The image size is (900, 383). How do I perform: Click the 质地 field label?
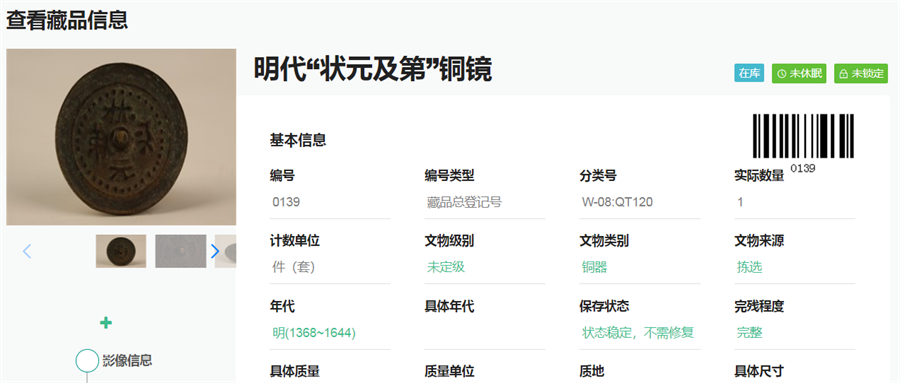coord(592,371)
